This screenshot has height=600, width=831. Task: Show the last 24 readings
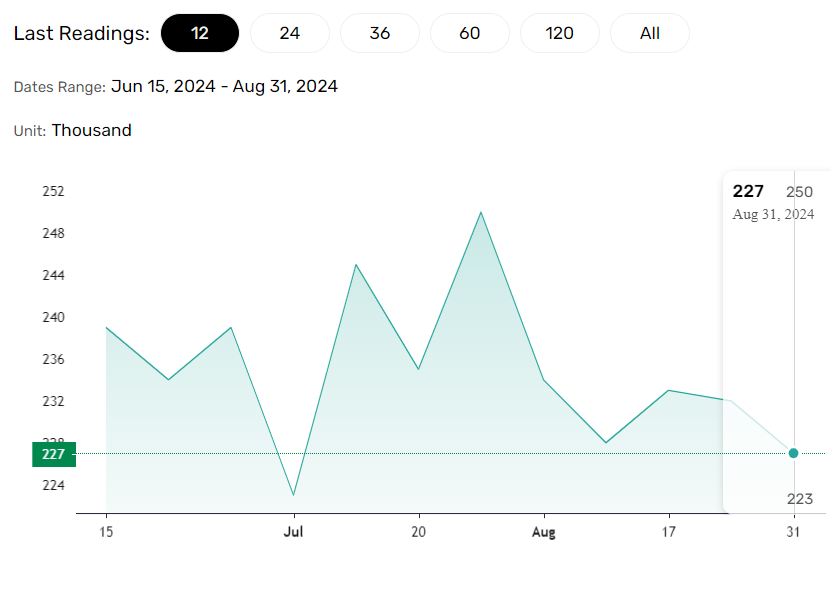click(290, 33)
